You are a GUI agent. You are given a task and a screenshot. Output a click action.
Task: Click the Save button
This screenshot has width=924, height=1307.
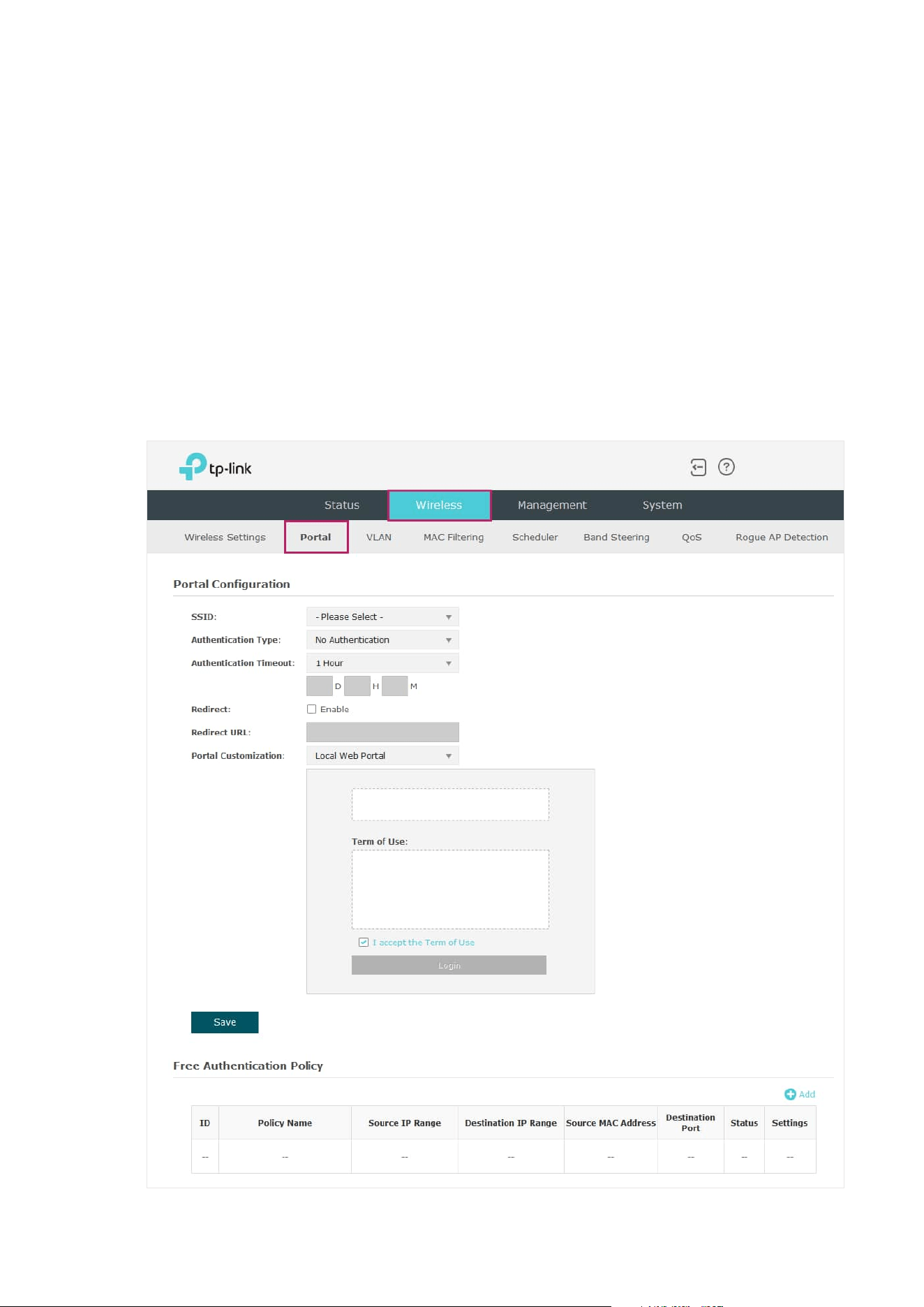coord(225,1022)
